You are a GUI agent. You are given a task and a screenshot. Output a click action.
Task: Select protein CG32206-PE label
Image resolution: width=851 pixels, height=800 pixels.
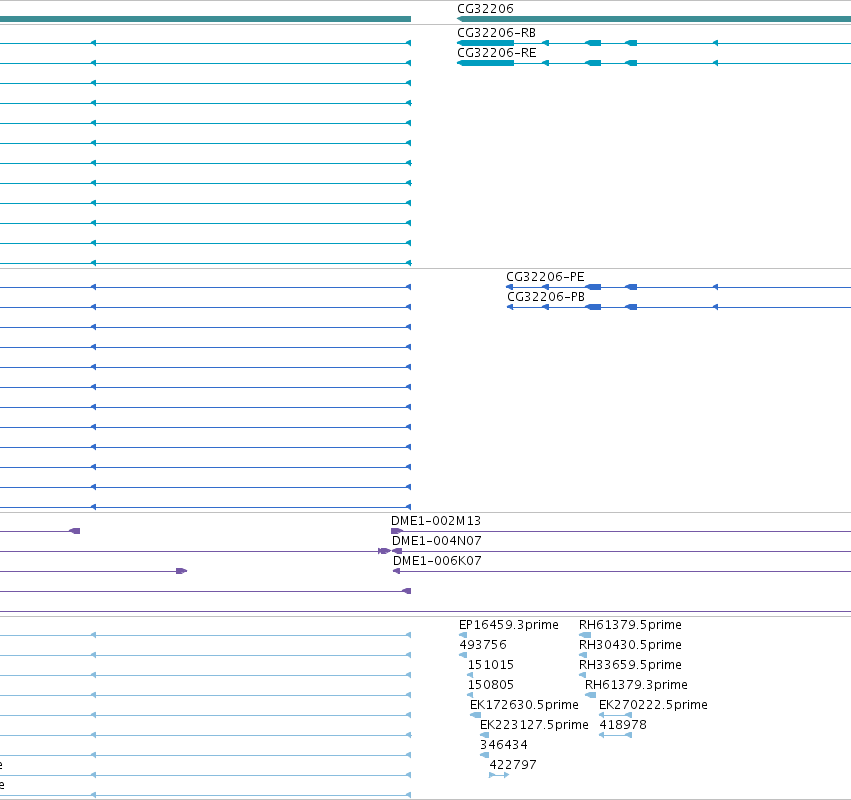pyautogui.click(x=545, y=277)
